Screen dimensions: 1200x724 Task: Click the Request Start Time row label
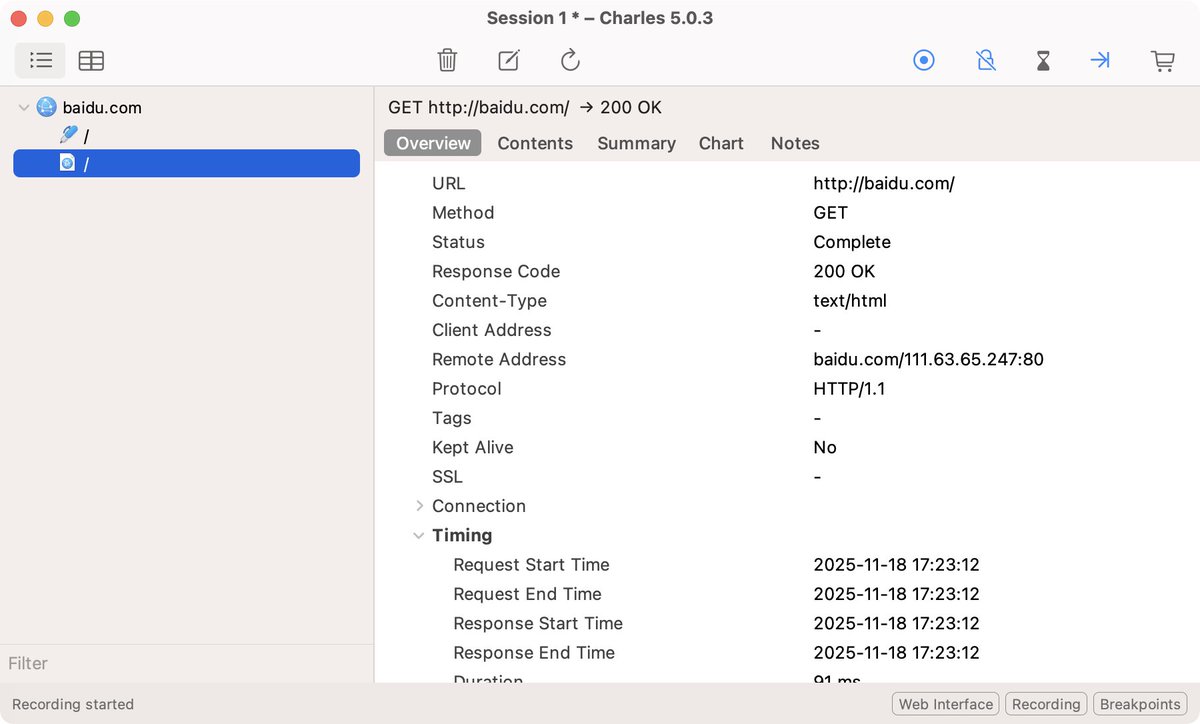[x=531, y=564]
